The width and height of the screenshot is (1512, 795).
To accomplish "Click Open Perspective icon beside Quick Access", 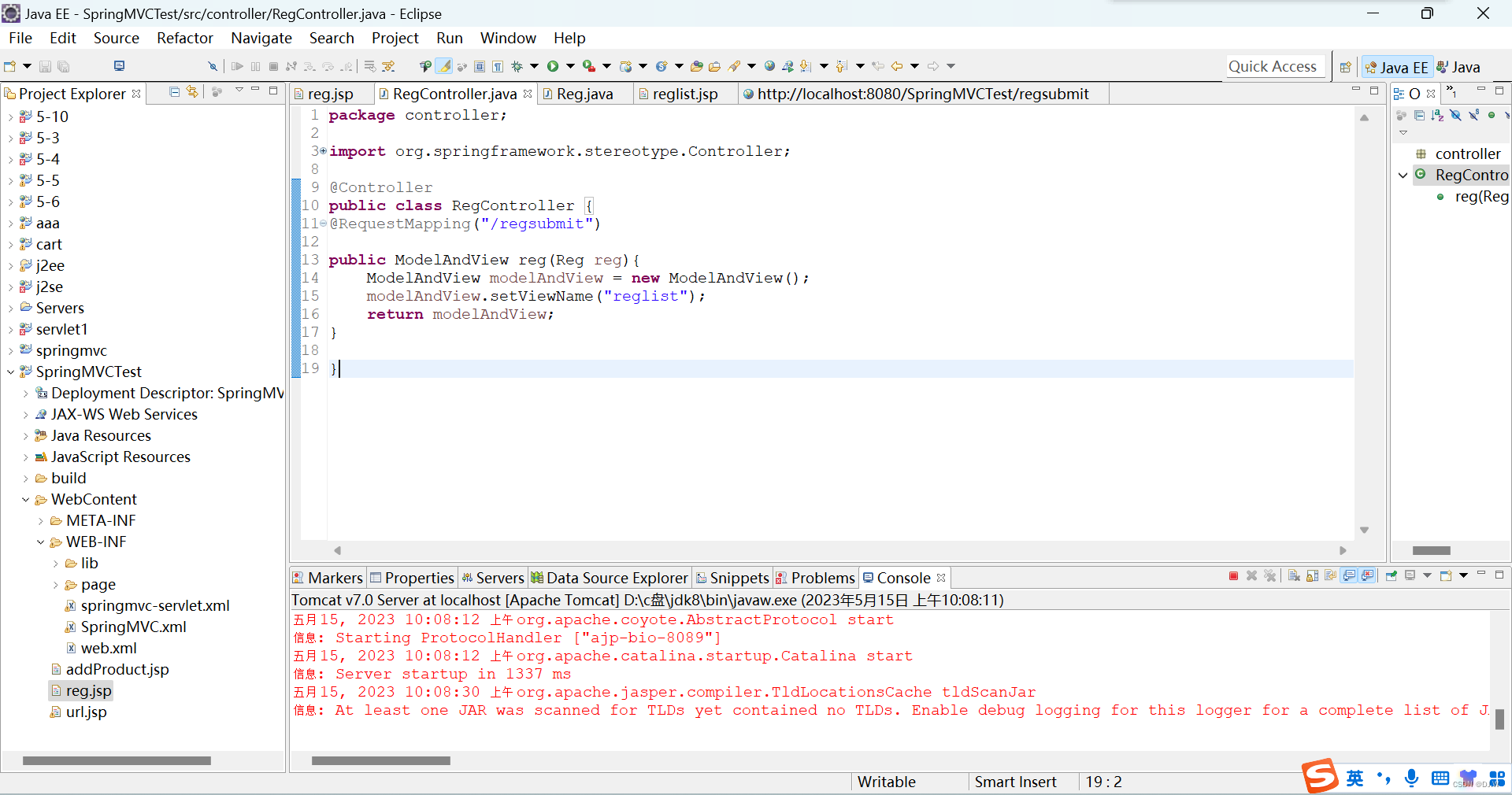I will coord(1345,67).
